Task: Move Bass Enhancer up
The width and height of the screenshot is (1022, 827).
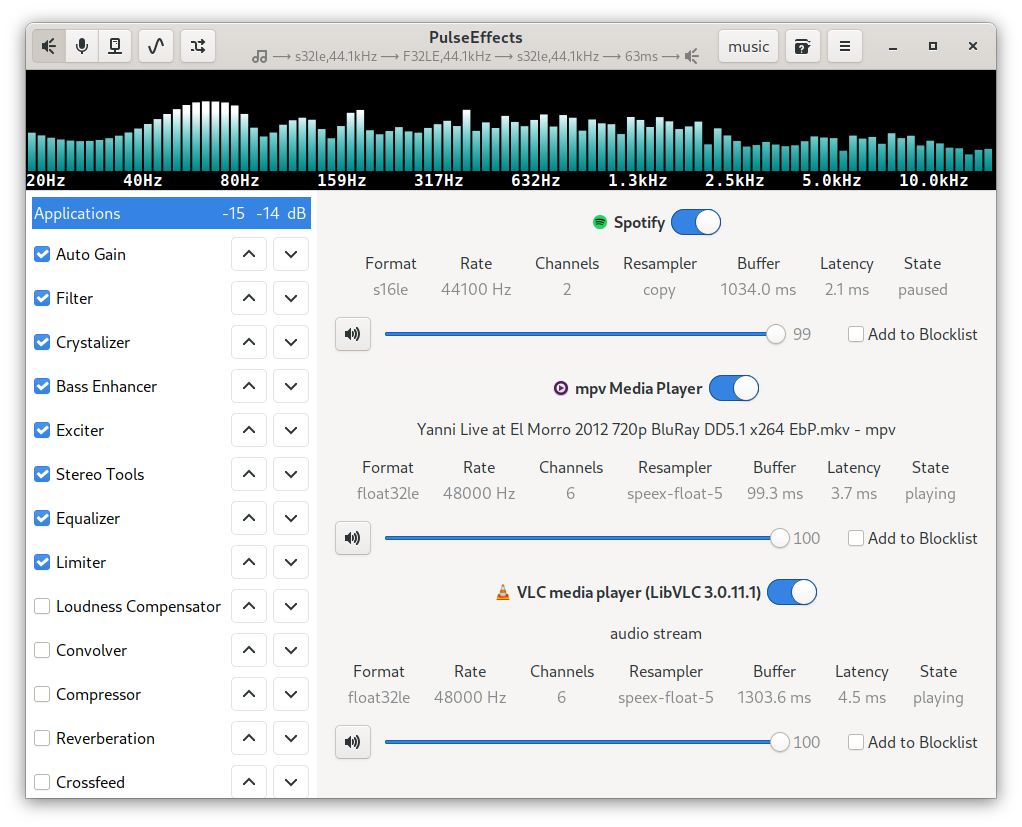Action: point(249,386)
